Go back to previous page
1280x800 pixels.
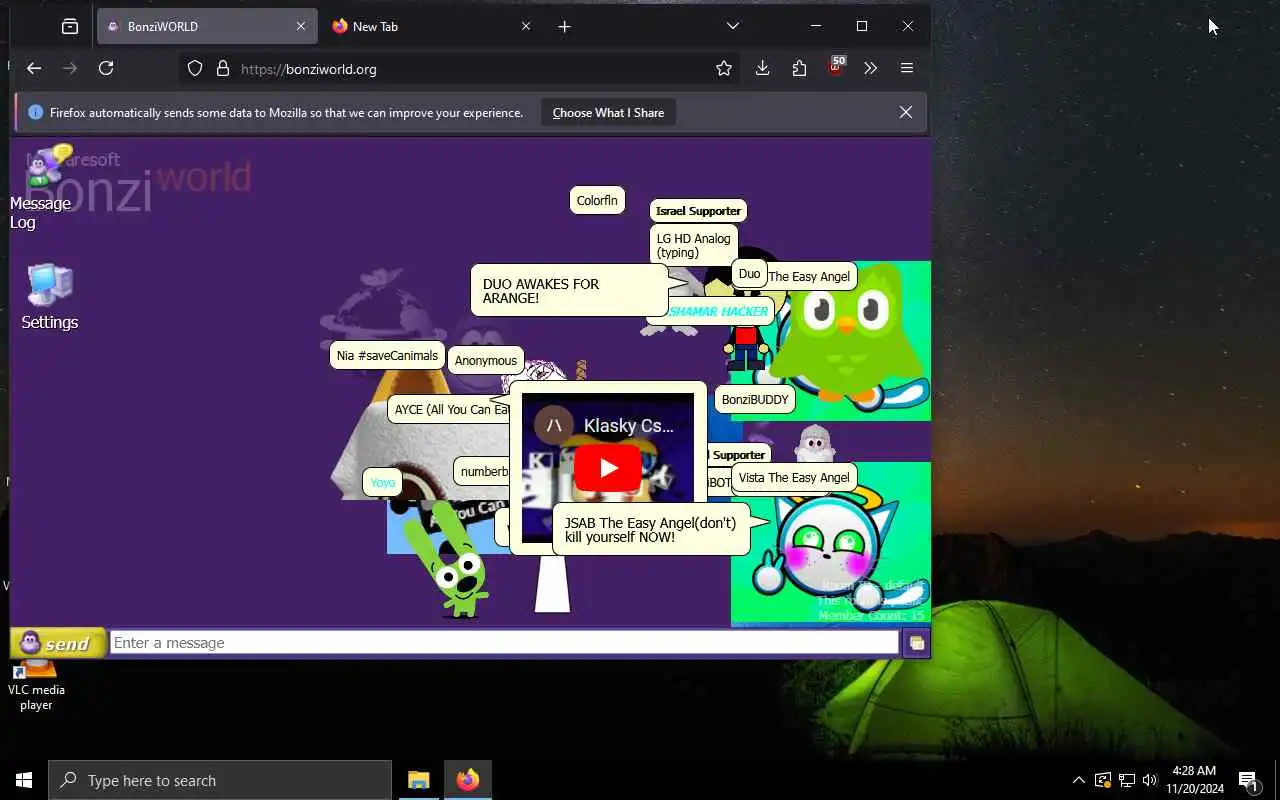[34, 68]
